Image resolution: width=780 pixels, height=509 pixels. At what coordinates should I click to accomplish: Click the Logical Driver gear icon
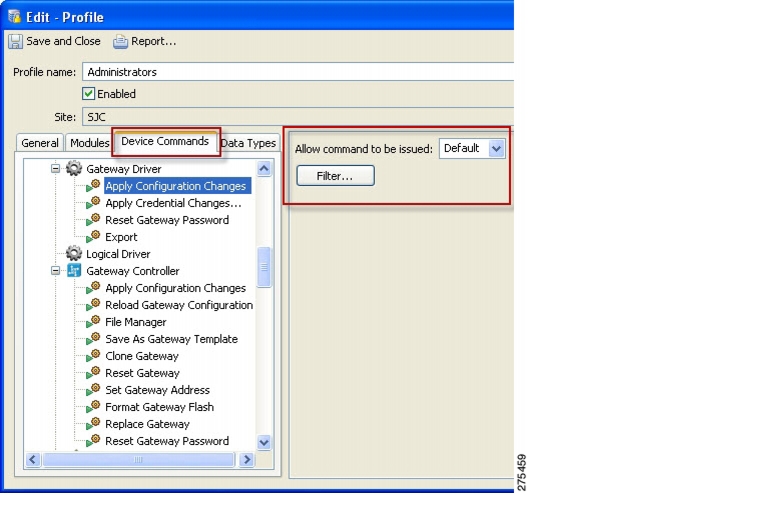coord(74,254)
